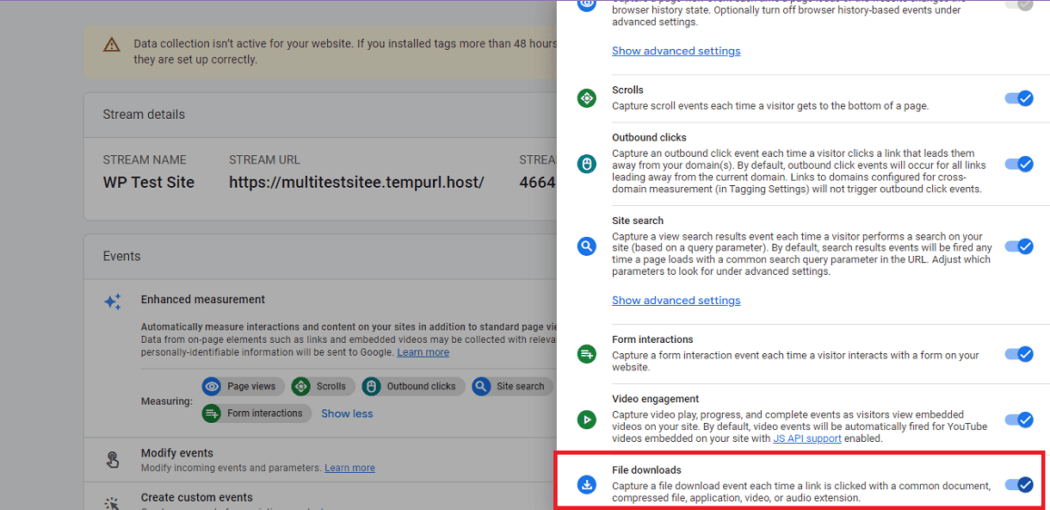This screenshot has width=1050, height=510.
Task: Click the Outbound clicks title in the panel
Action: [649, 137]
